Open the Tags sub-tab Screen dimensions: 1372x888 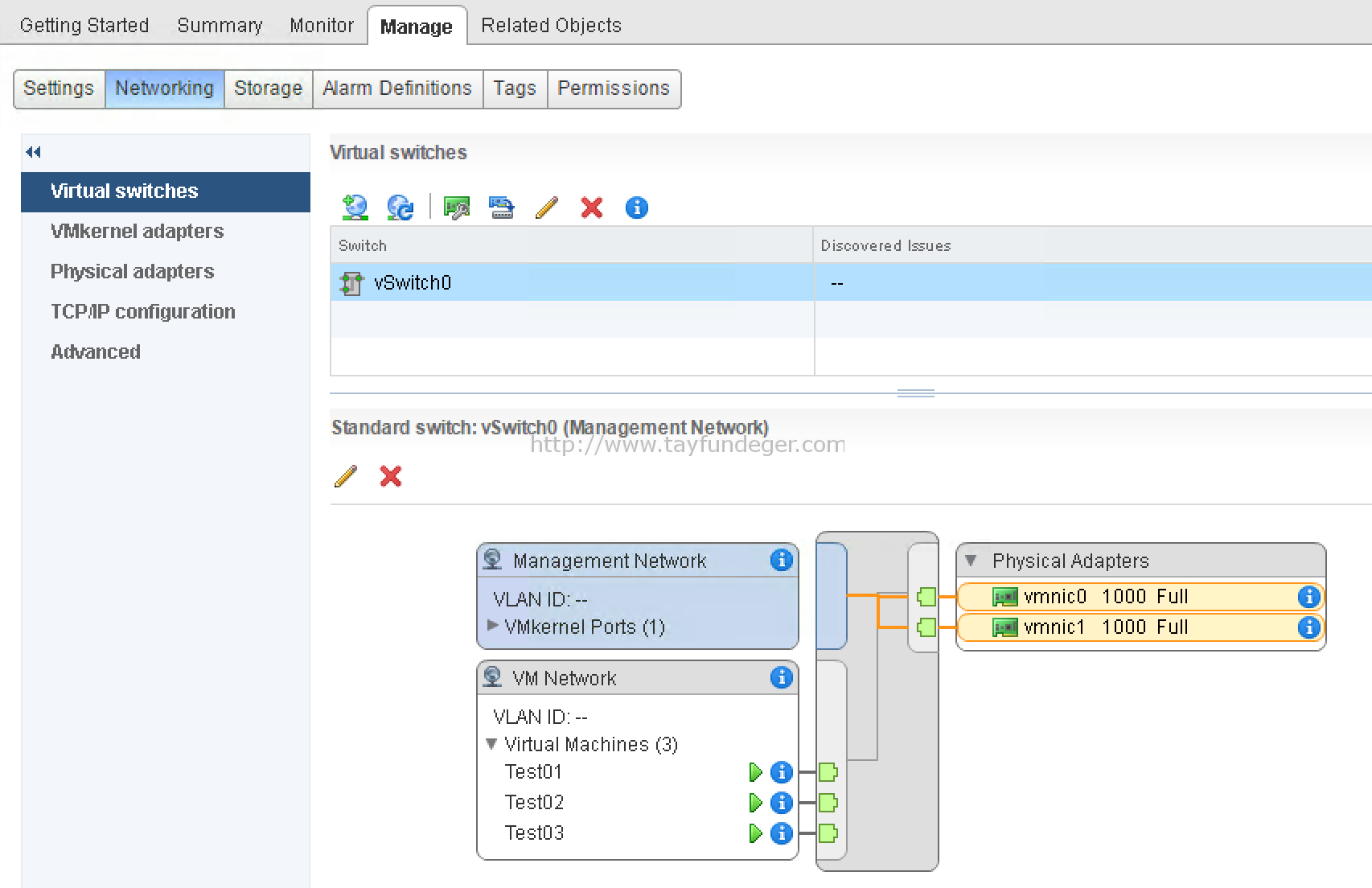tap(515, 88)
